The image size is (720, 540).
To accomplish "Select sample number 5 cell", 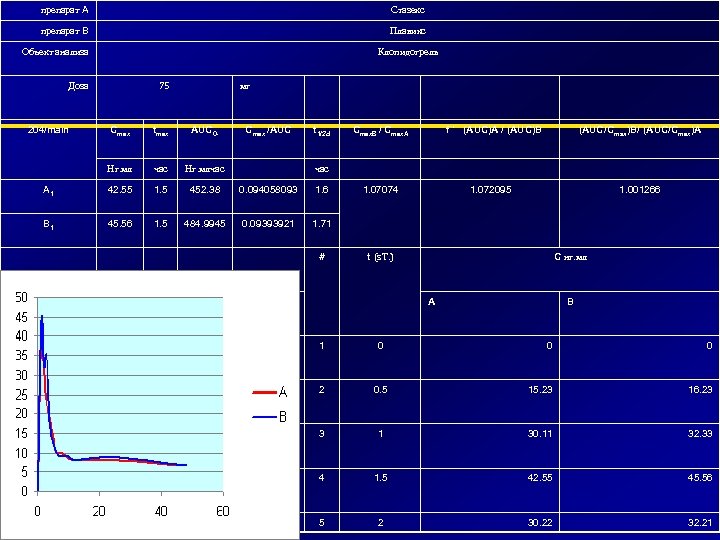I will point(322,523).
